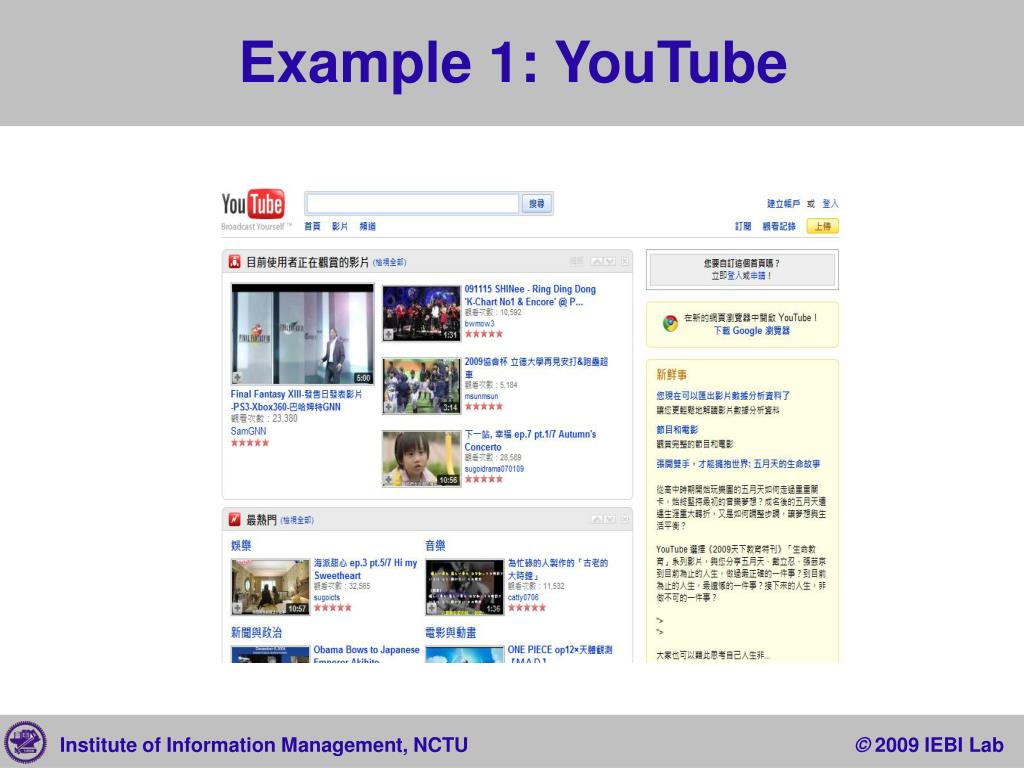Add Hi my Sweetheart video to queue
The height and width of the screenshot is (768, 1024).
pyautogui.click(x=238, y=608)
